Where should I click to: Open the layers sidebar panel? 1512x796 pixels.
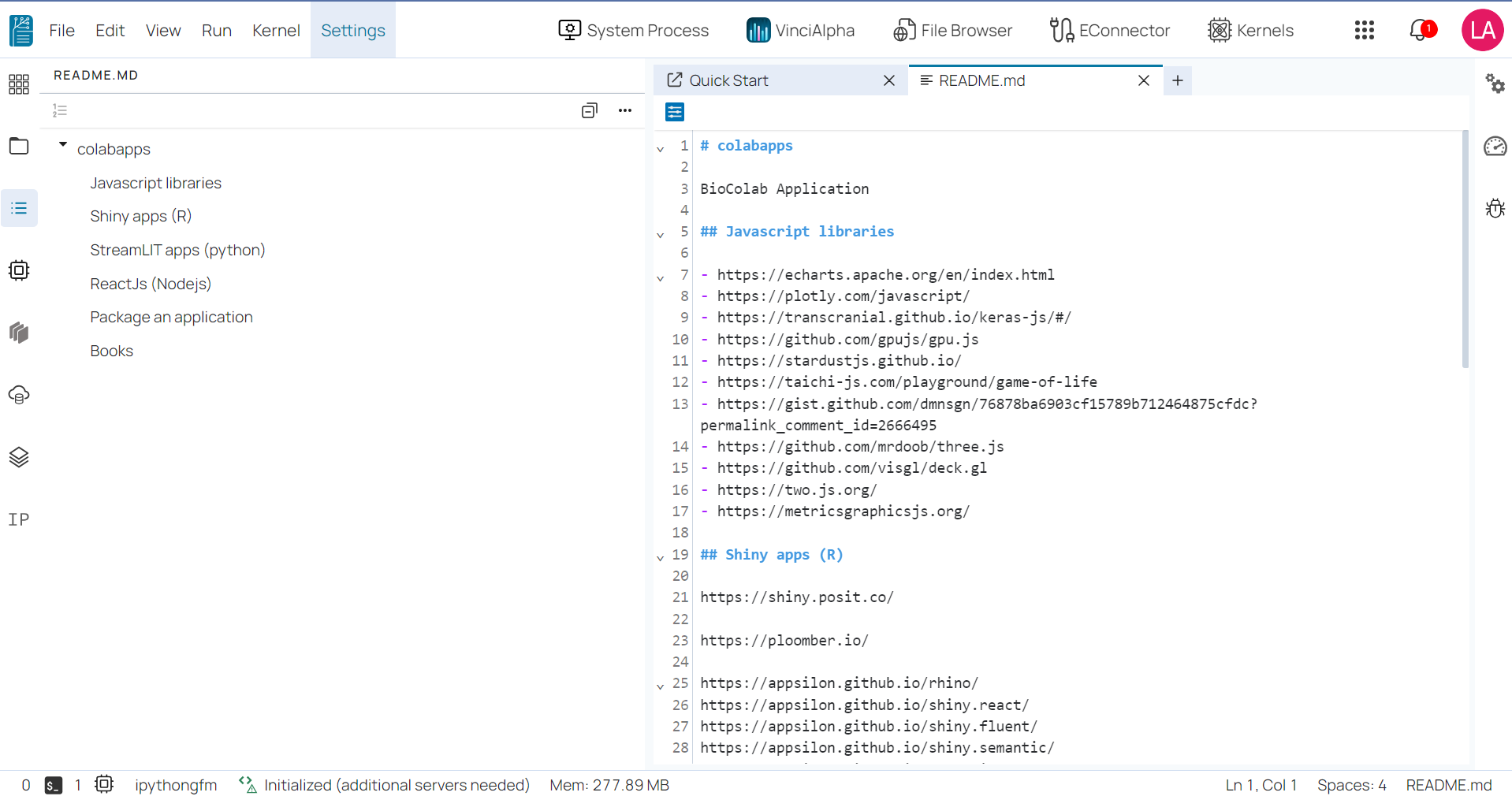[19, 457]
